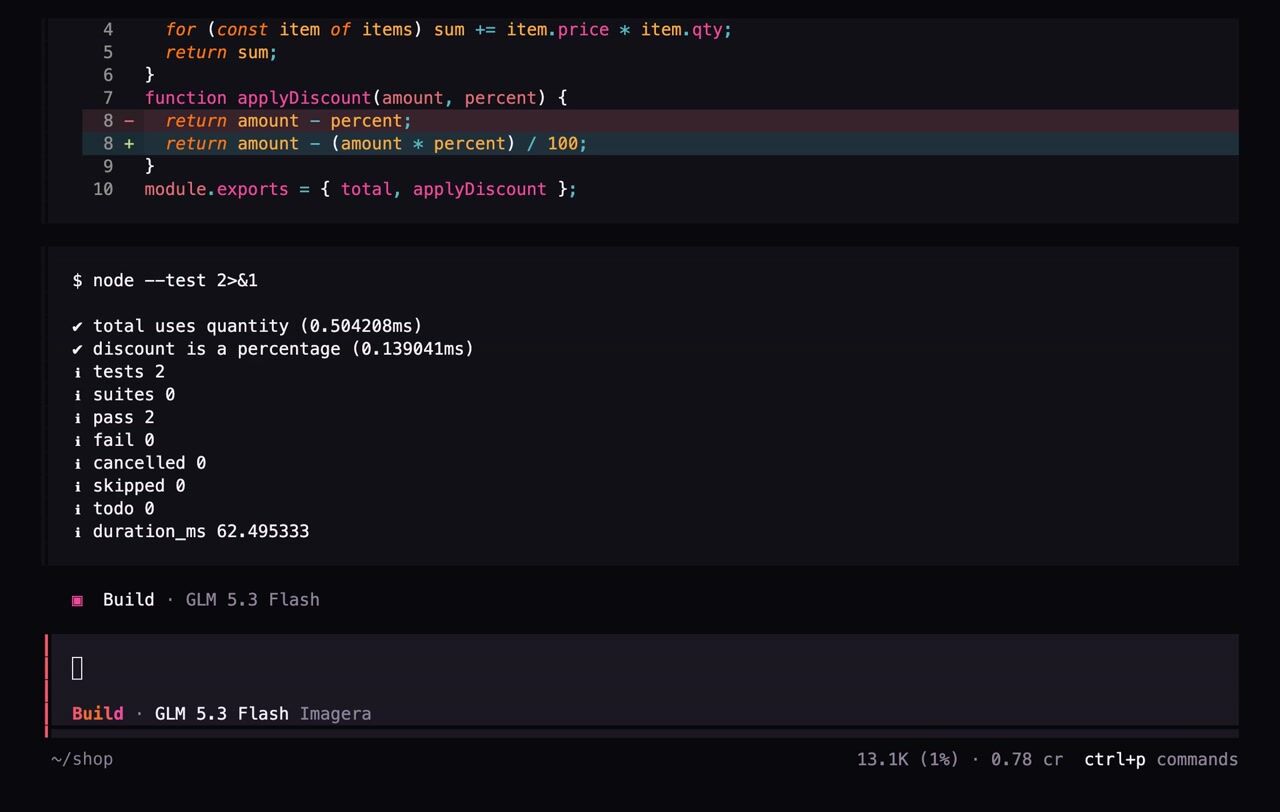Click the info icon next to 'skipped 0'
The image size is (1280, 812).
77,486
